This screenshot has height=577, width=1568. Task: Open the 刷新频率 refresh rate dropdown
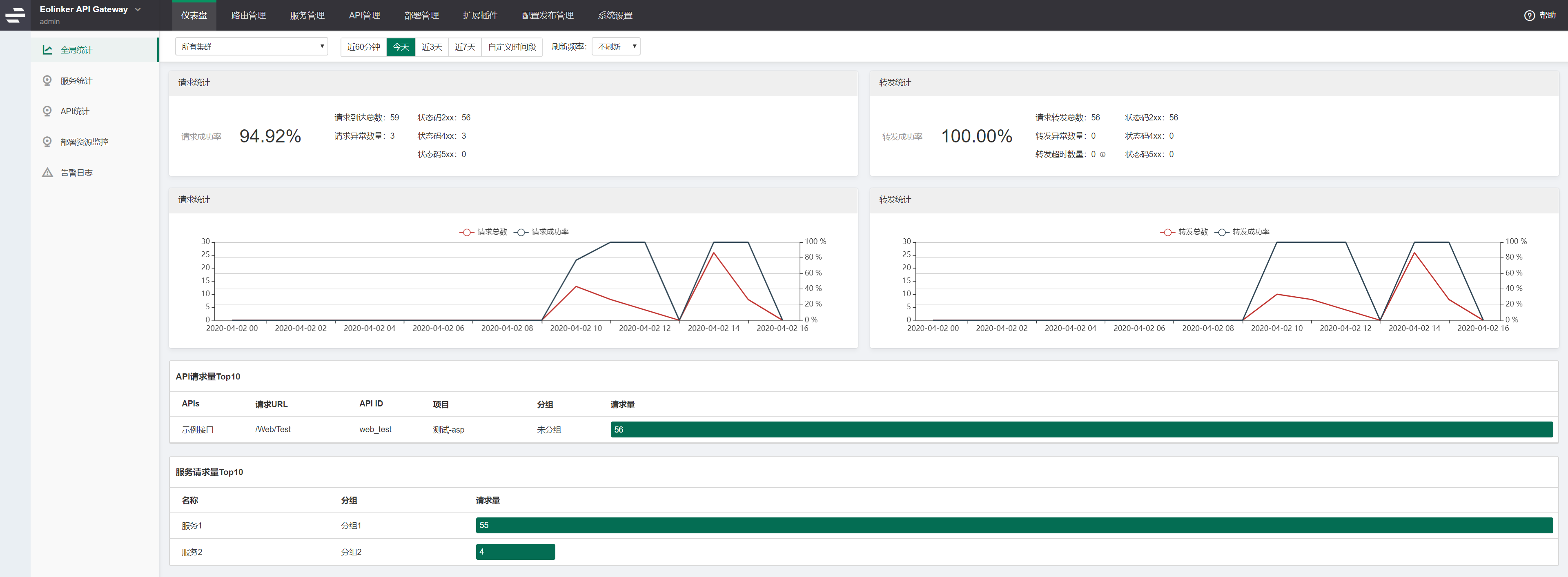(x=615, y=47)
